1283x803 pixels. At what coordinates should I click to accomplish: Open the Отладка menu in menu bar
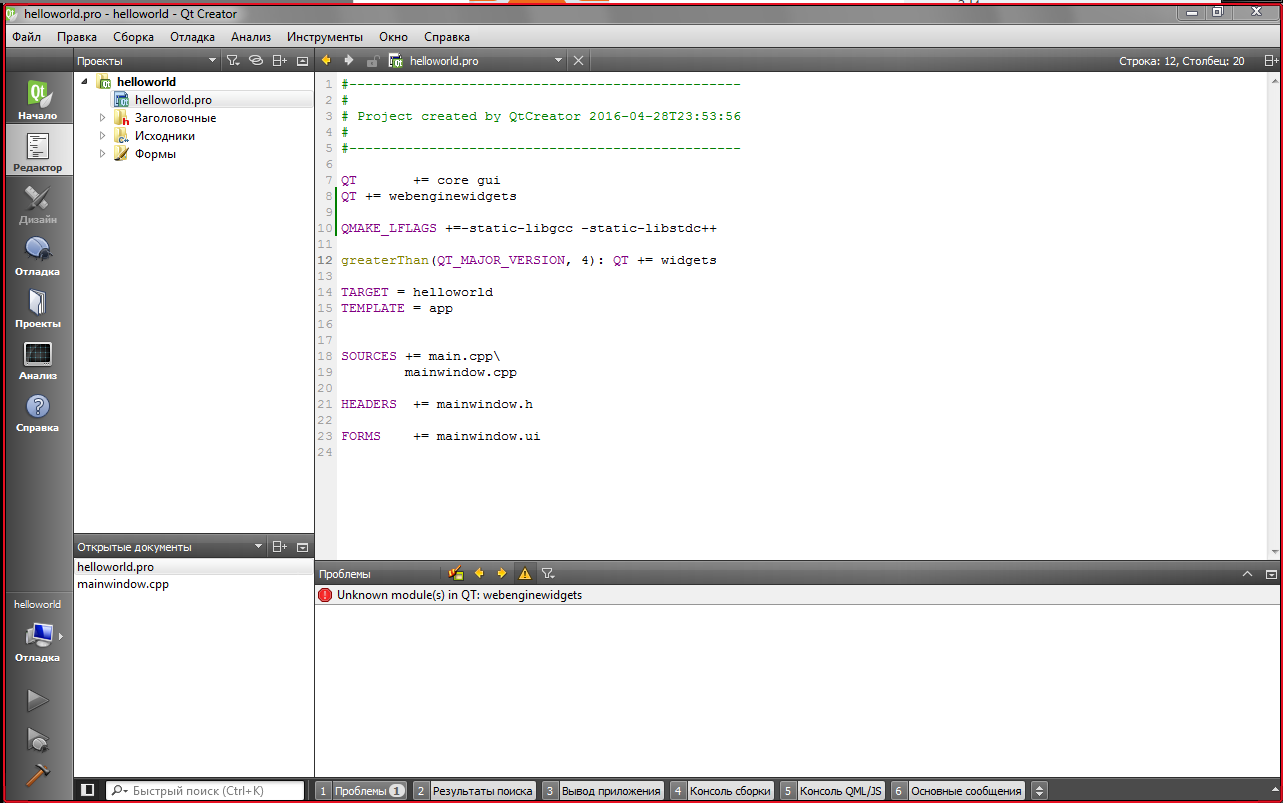pyautogui.click(x=192, y=37)
